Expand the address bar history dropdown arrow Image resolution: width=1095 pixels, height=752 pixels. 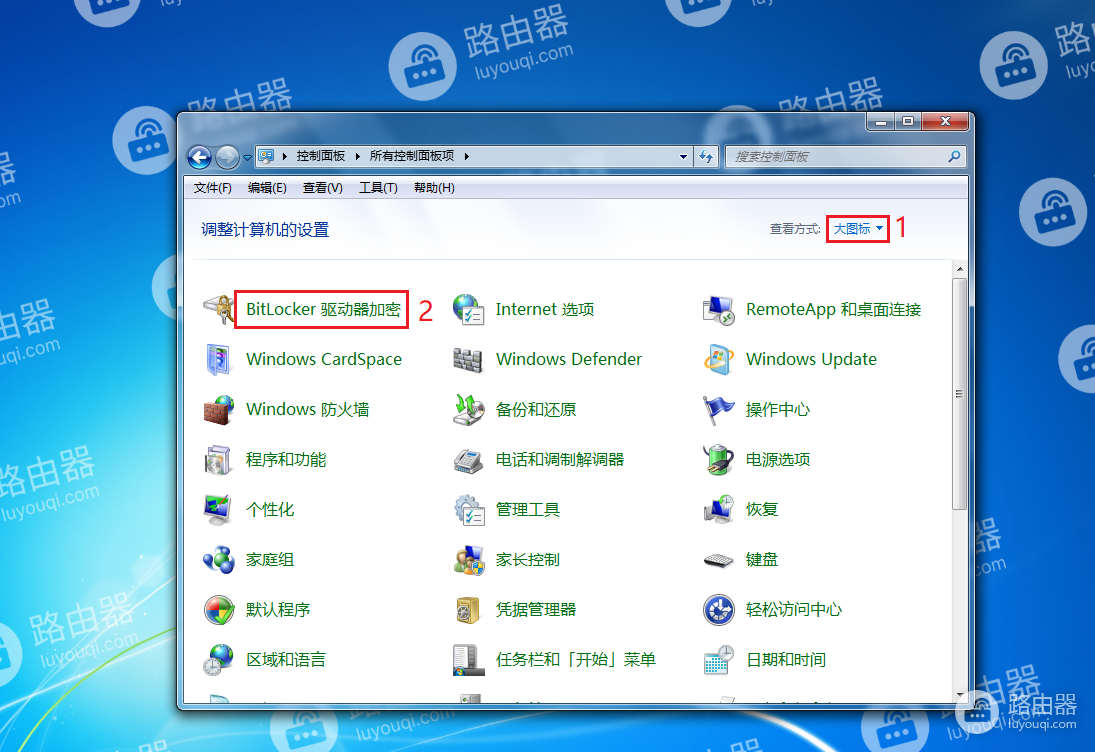(683, 157)
